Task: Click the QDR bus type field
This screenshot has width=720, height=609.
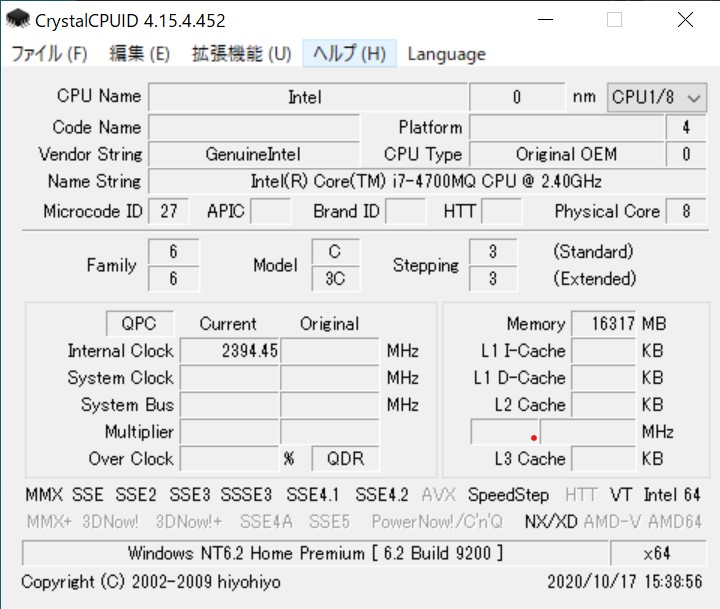Action: click(x=345, y=459)
